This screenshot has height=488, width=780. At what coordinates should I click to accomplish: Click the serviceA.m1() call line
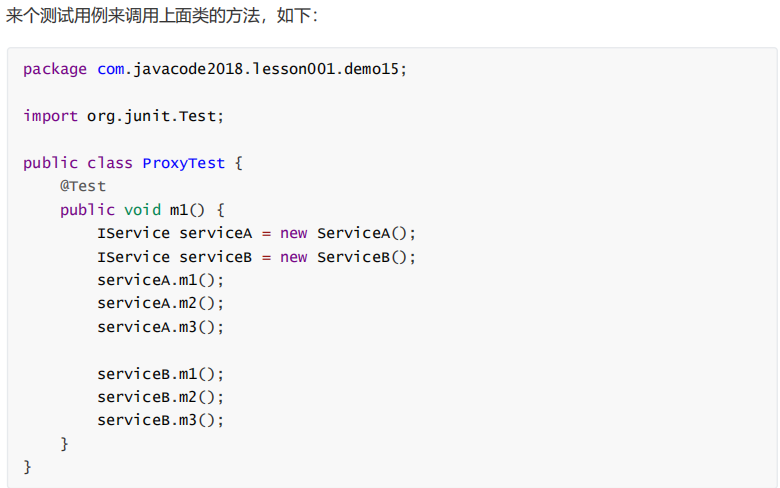pos(161,280)
